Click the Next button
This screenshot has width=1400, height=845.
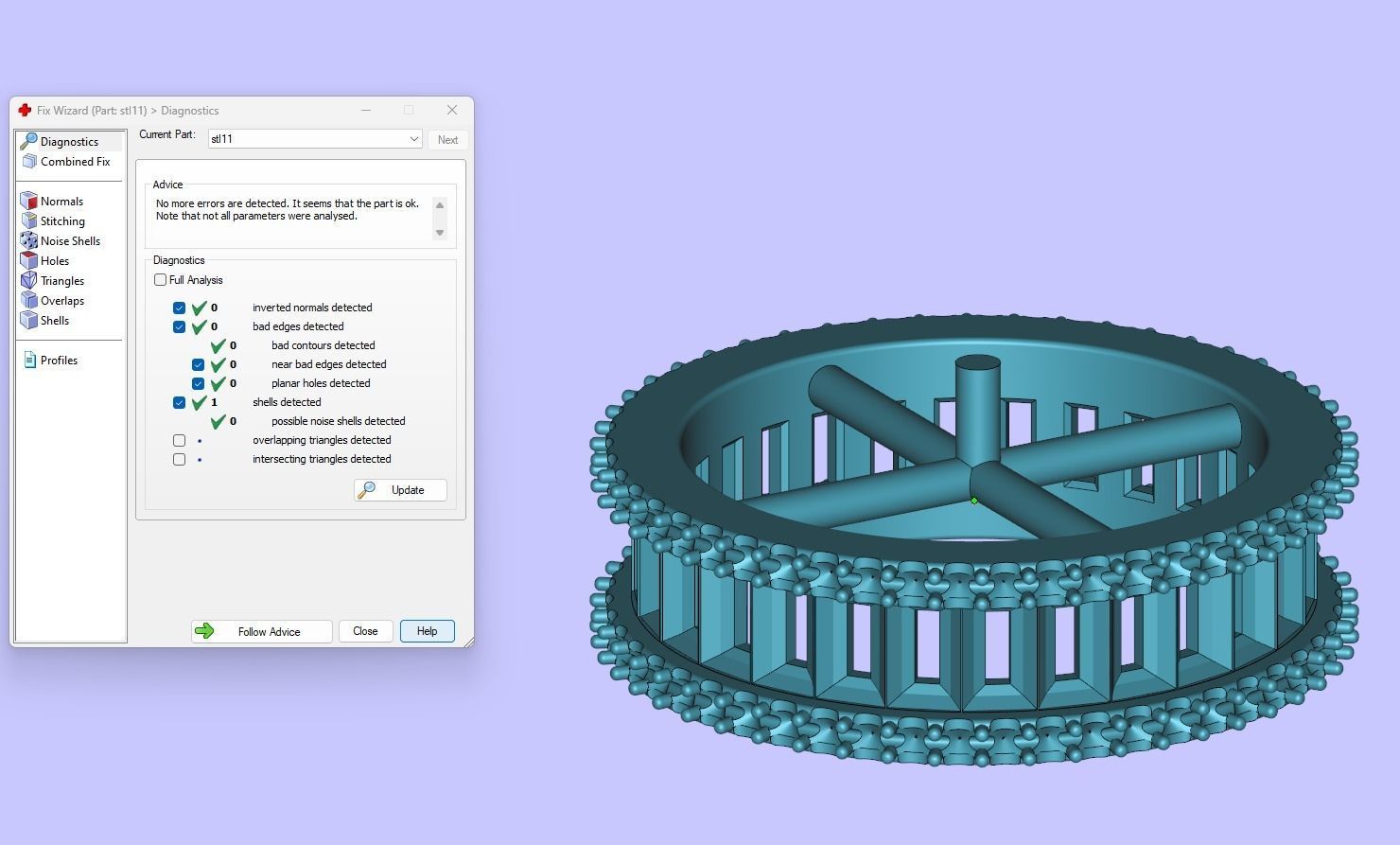tap(447, 140)
